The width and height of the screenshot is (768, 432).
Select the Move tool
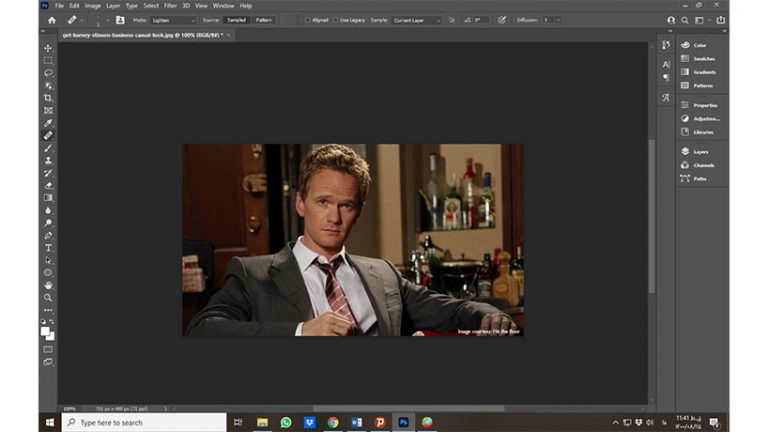point(48,48)
